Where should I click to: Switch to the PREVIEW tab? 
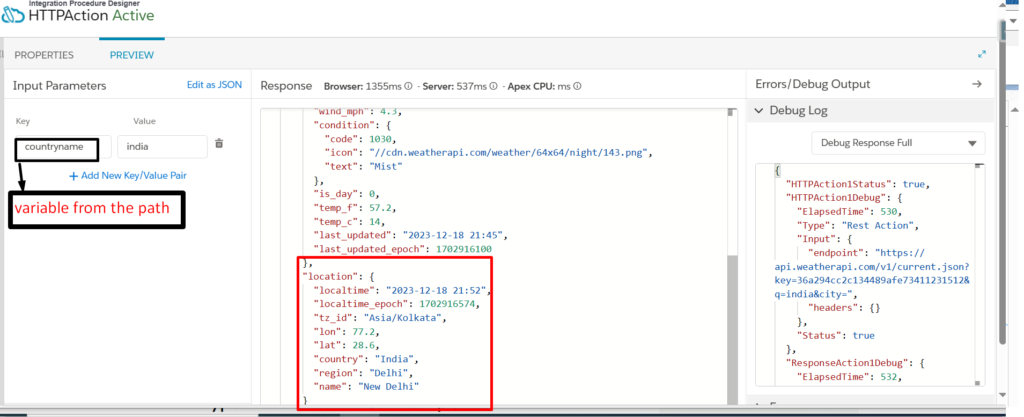click(x=132, y=55)
